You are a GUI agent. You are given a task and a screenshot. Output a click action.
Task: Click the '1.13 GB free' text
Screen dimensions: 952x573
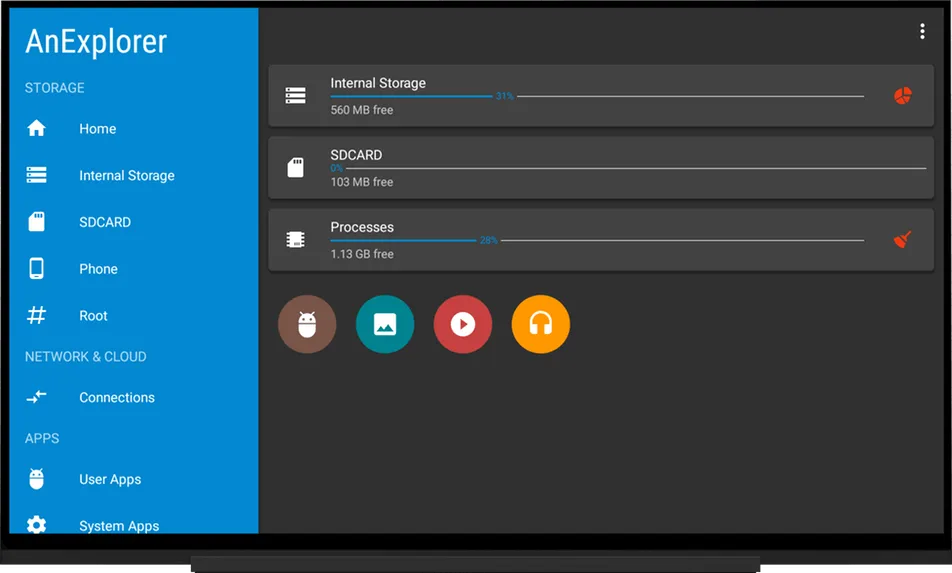[x=362, y=254]
